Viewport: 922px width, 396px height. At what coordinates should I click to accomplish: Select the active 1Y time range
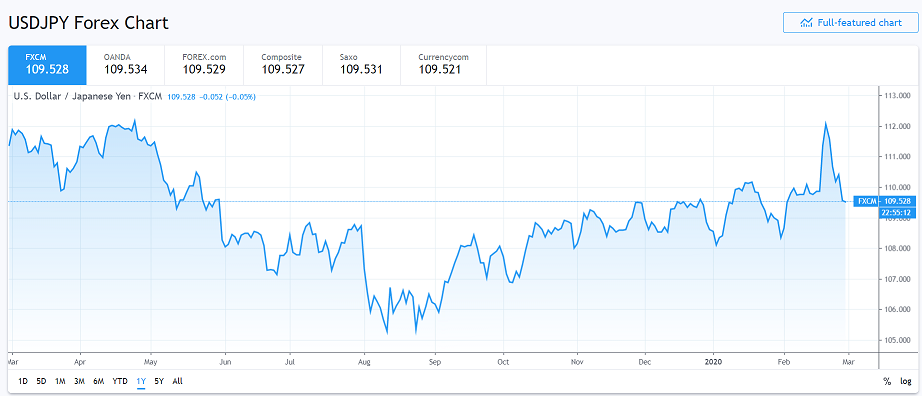pyautogui.click(x=141, y=381)
